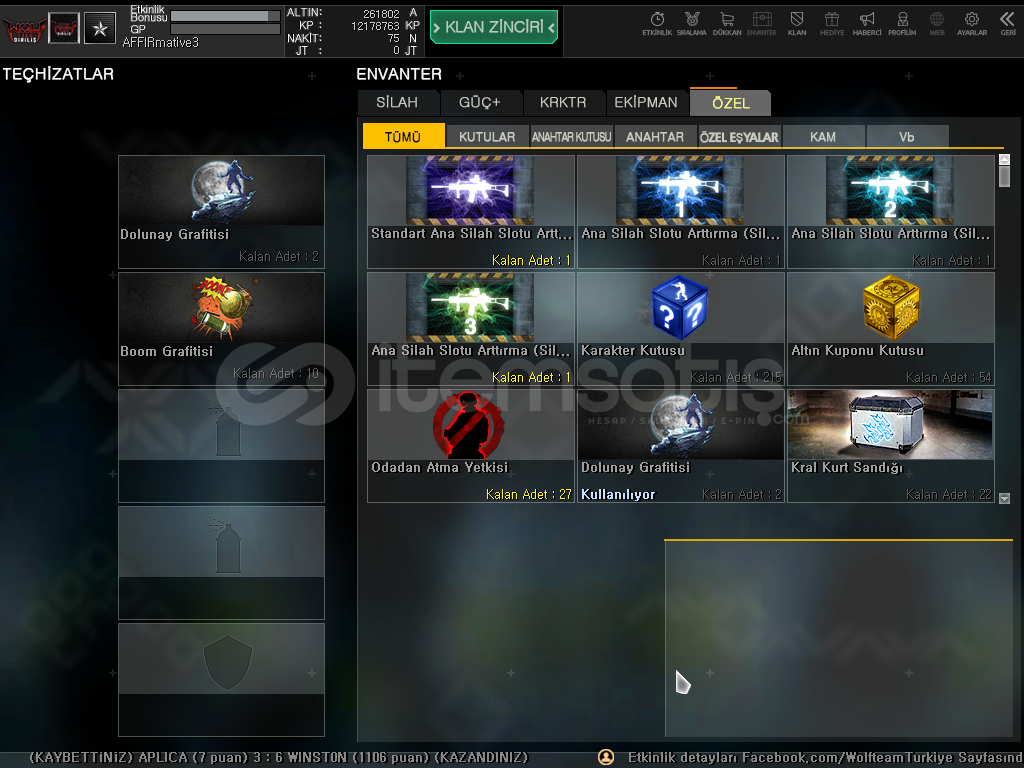Select the ANAHTAR filter tab
The height and width of the screenshot is (768, 1024).
point(655,136)
